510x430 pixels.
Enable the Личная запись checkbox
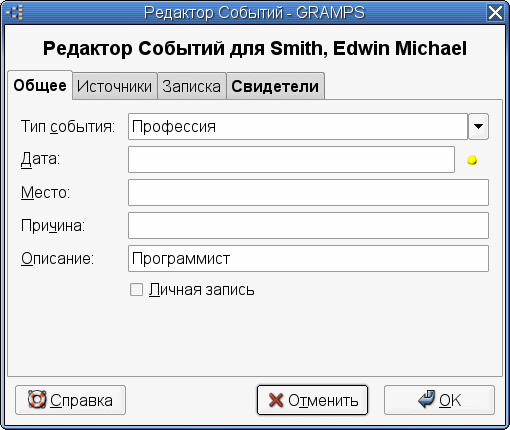pyautogui.click(x=136, y=289)
